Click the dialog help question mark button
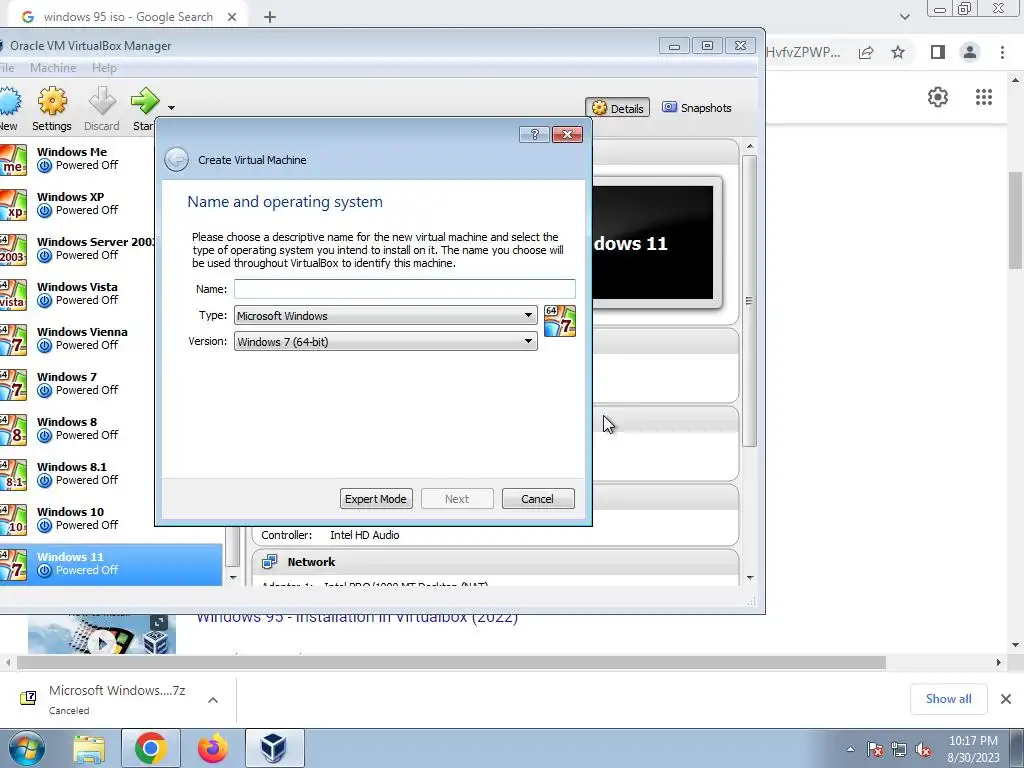Image resolution: width=1024 pixels, height=768 pixels. 534,135
